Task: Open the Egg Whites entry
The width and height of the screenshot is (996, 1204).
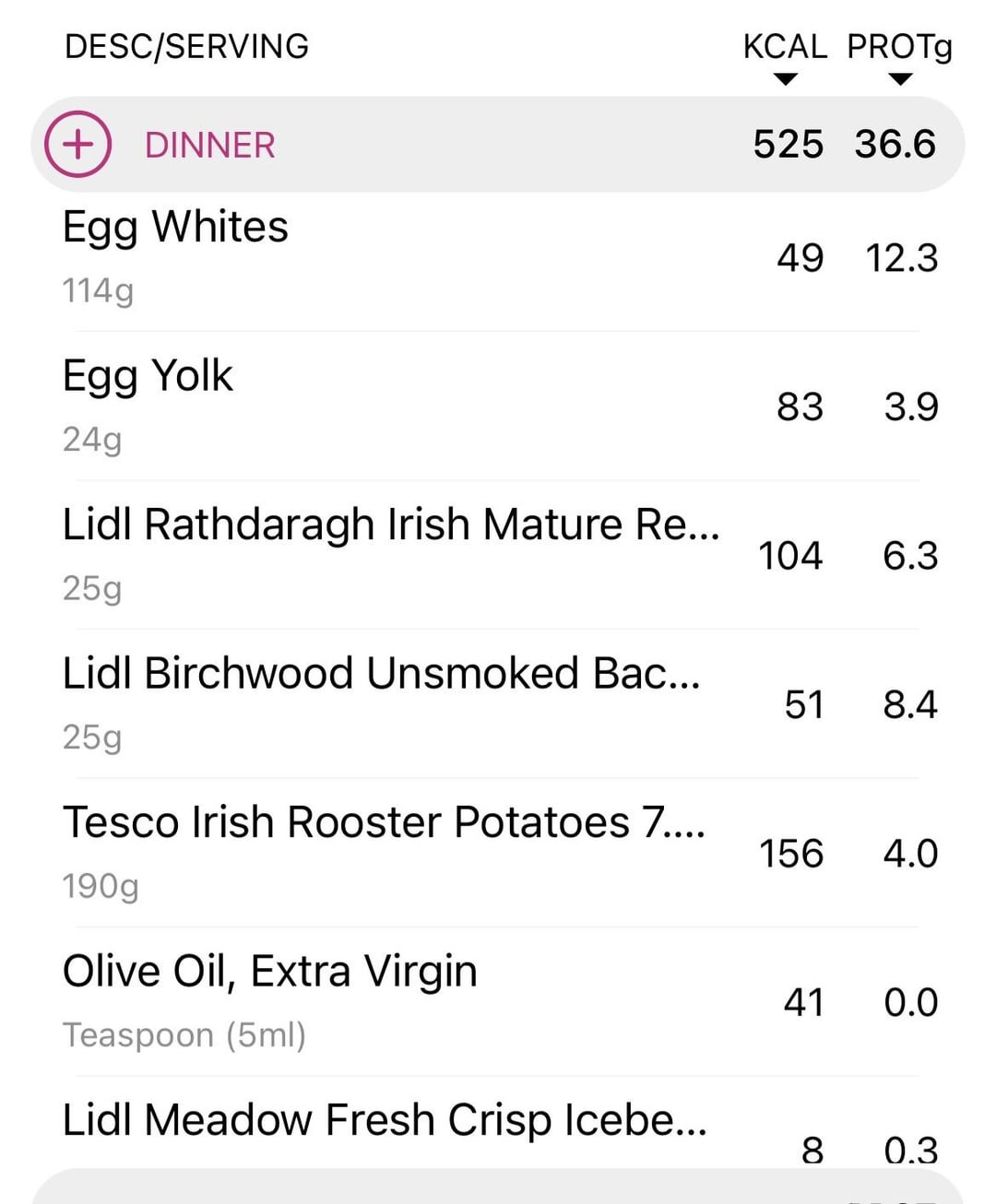Action: (x=175, y=227)
